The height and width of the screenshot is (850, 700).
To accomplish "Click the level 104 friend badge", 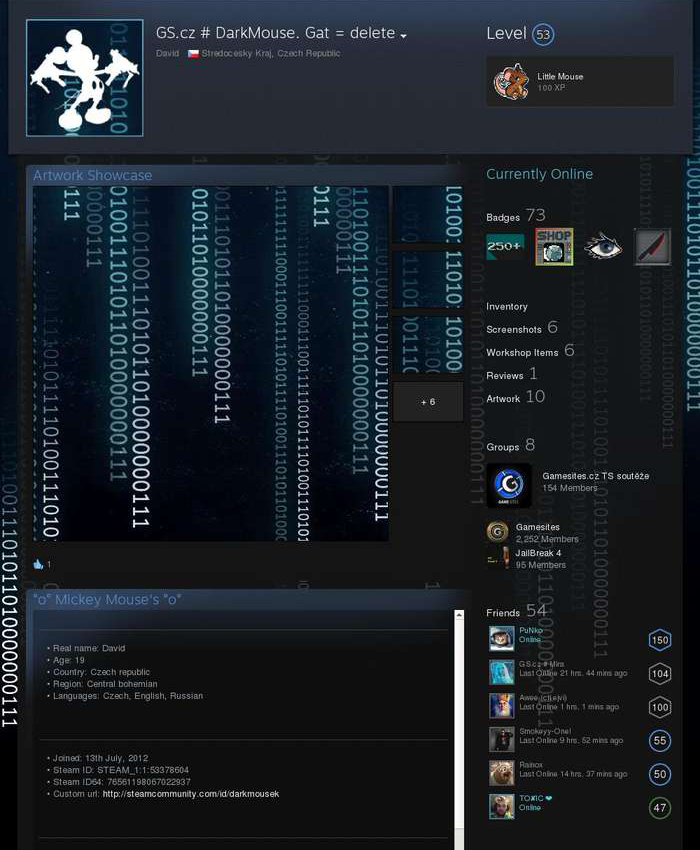I will pyautogui.click(x=659, y=674).
